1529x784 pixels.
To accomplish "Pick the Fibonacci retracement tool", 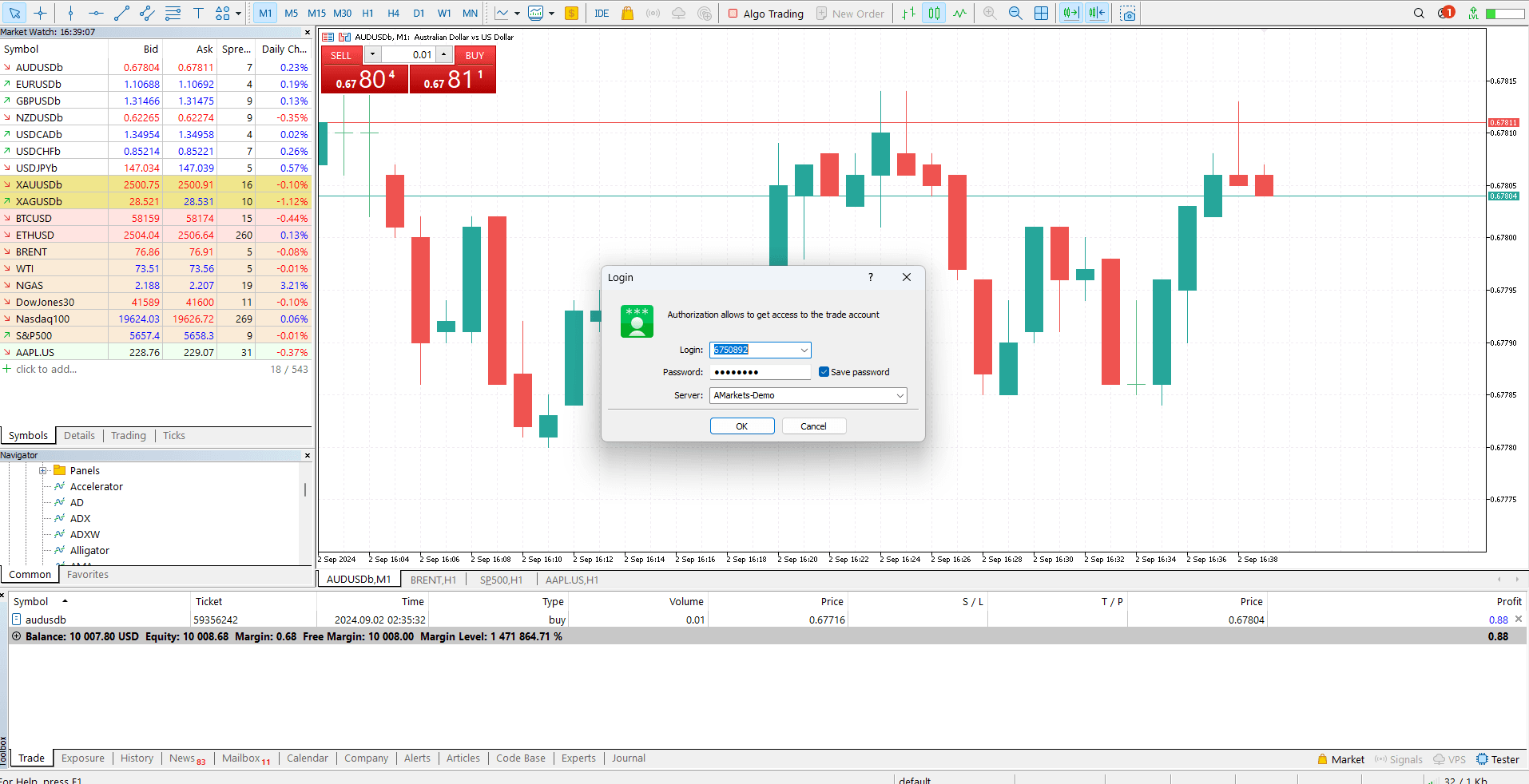I will (173, 13).
